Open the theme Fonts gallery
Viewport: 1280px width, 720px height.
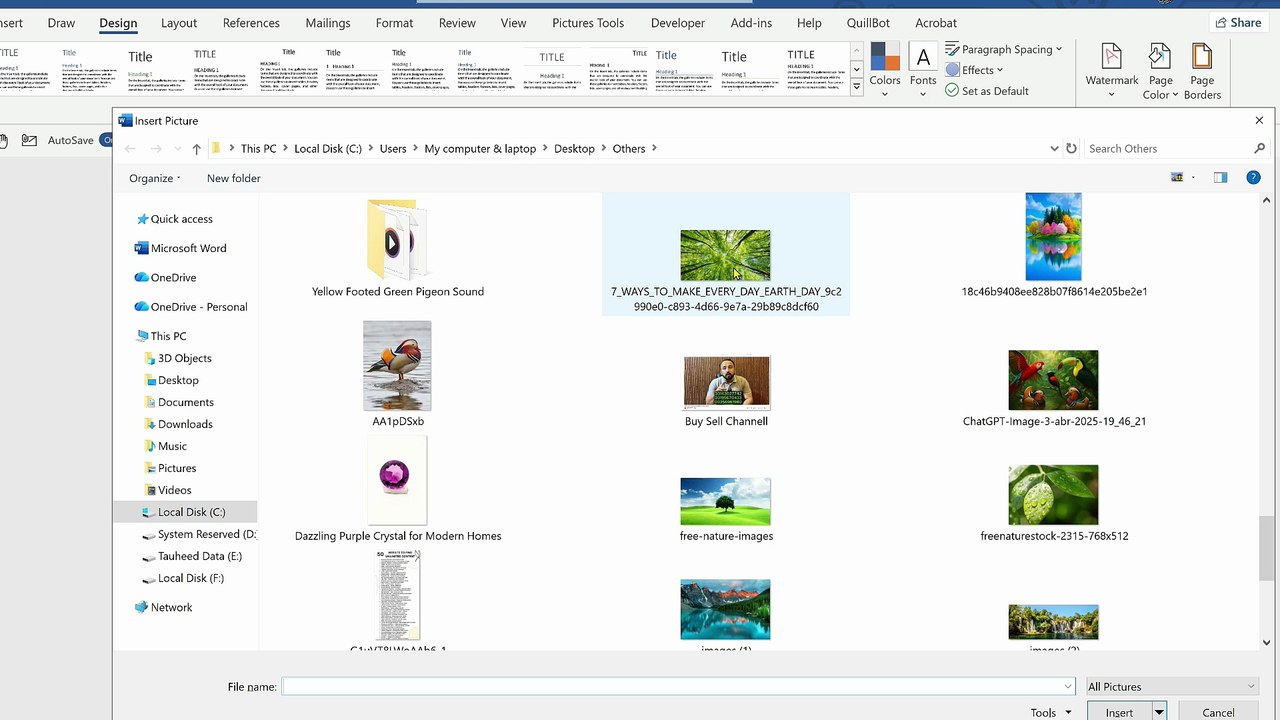tap(923, 70)
